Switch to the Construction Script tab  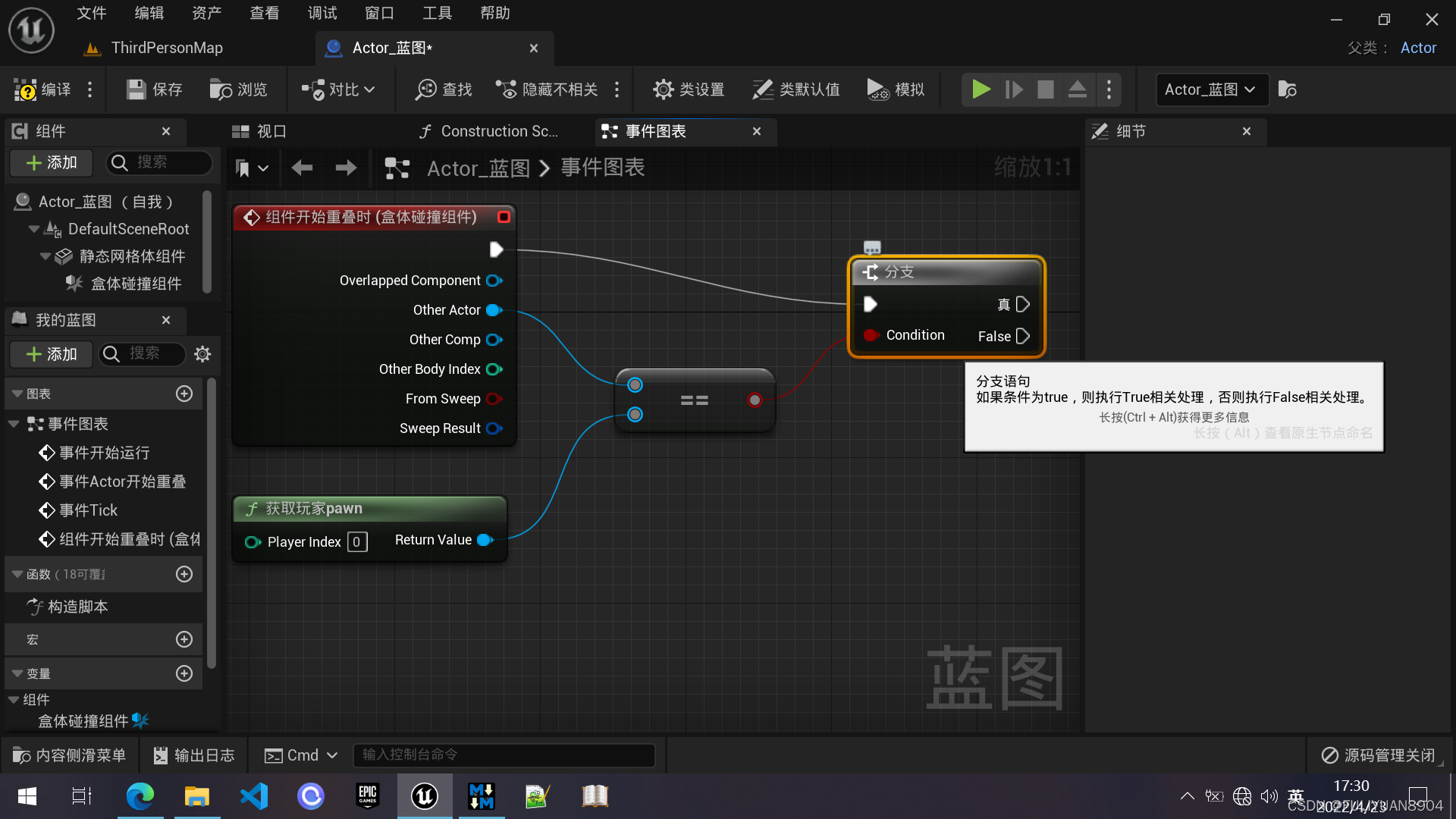click(490, 131)
